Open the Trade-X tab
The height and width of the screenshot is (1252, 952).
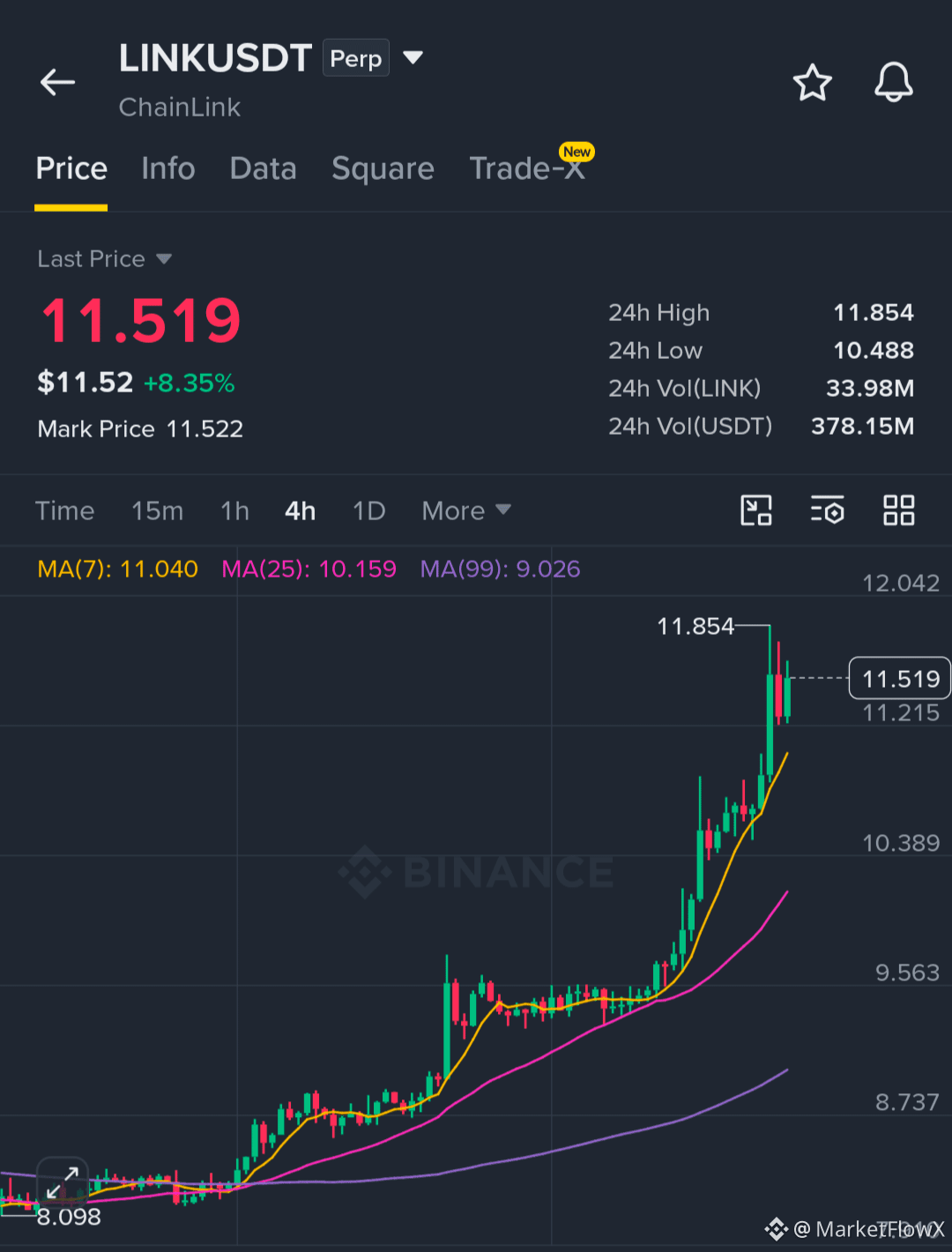pyautogui.click(x=527, y=168)
